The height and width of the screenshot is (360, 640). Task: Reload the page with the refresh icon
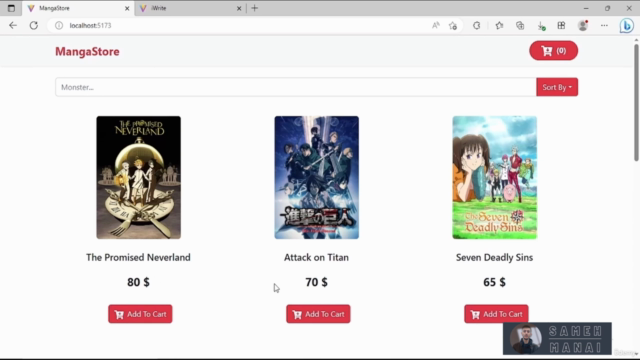point(34,25)
